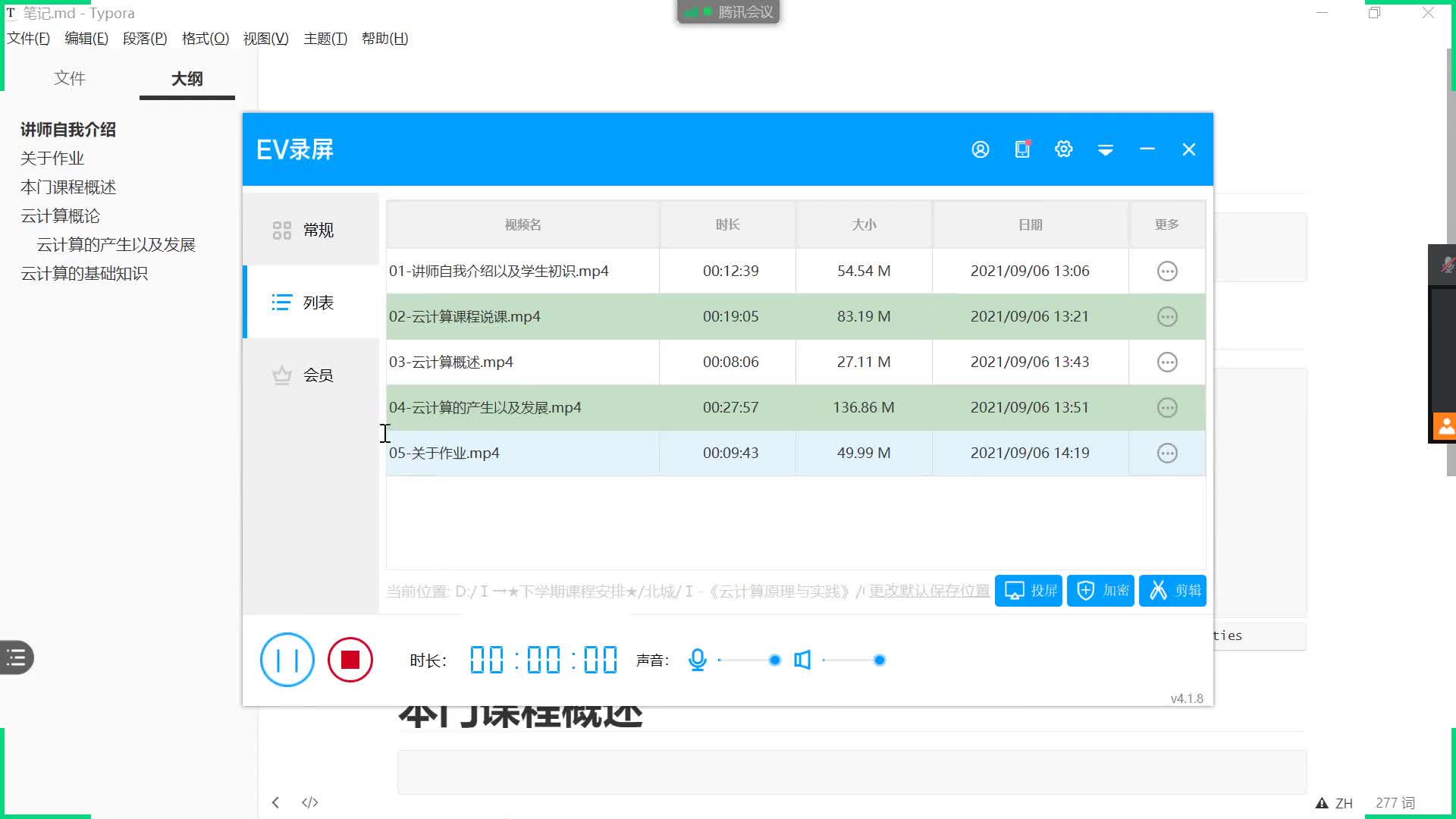Click the muted microphone icon in meeting panel
Screen dimensions: 1456x819
pos(1447,265)
